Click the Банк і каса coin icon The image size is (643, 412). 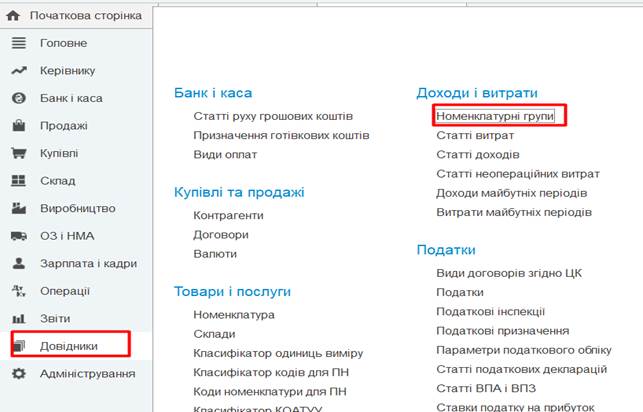[17, 98]
